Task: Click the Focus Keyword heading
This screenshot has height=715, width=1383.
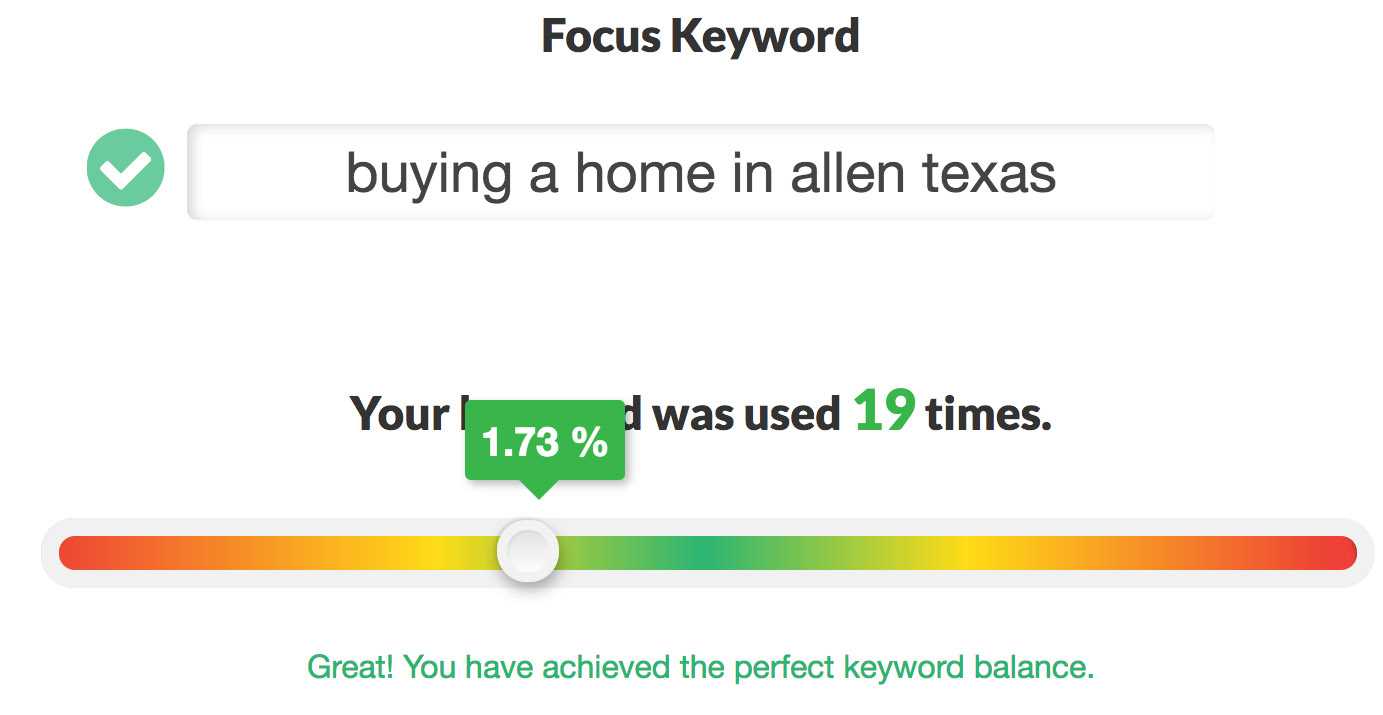Action: [700, 36]
